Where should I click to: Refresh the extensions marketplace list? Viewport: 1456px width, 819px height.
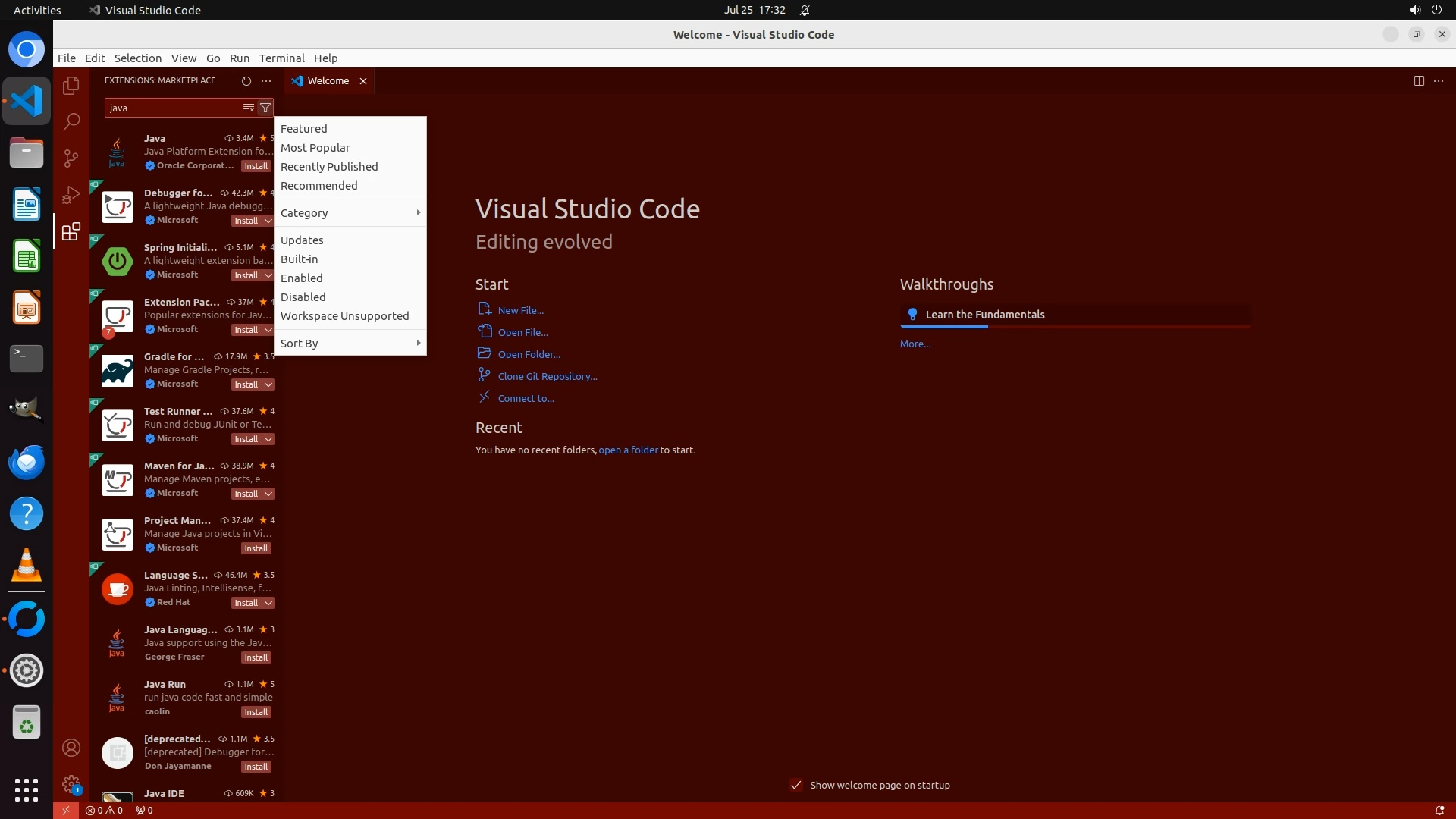point(246,80)
